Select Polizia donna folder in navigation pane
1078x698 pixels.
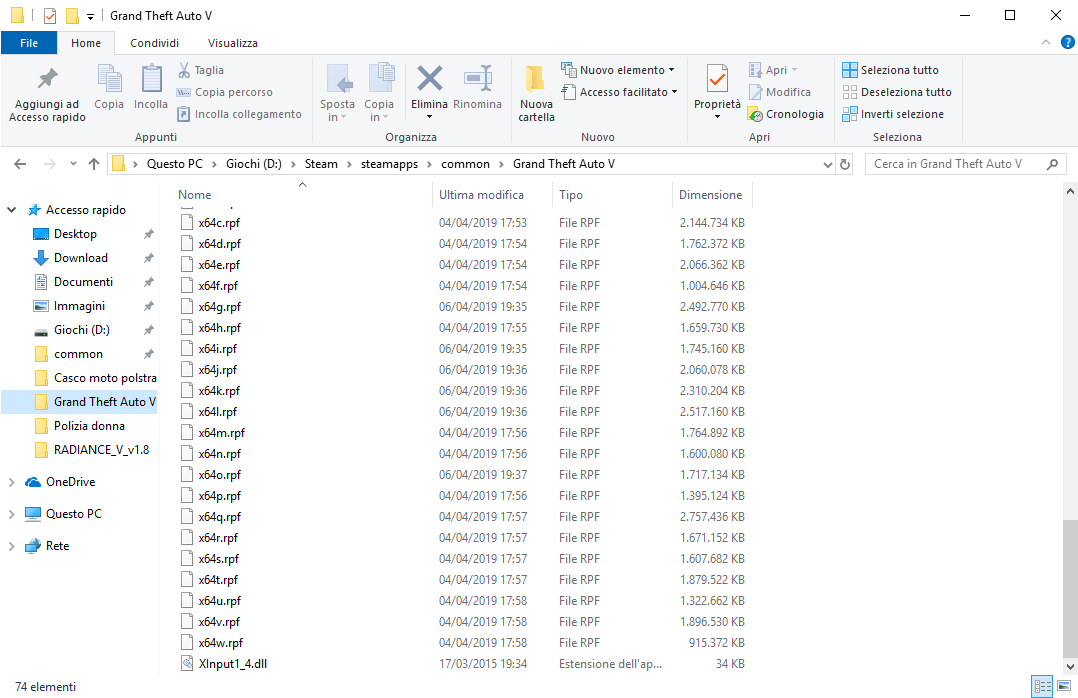click(x=89, y=426)
